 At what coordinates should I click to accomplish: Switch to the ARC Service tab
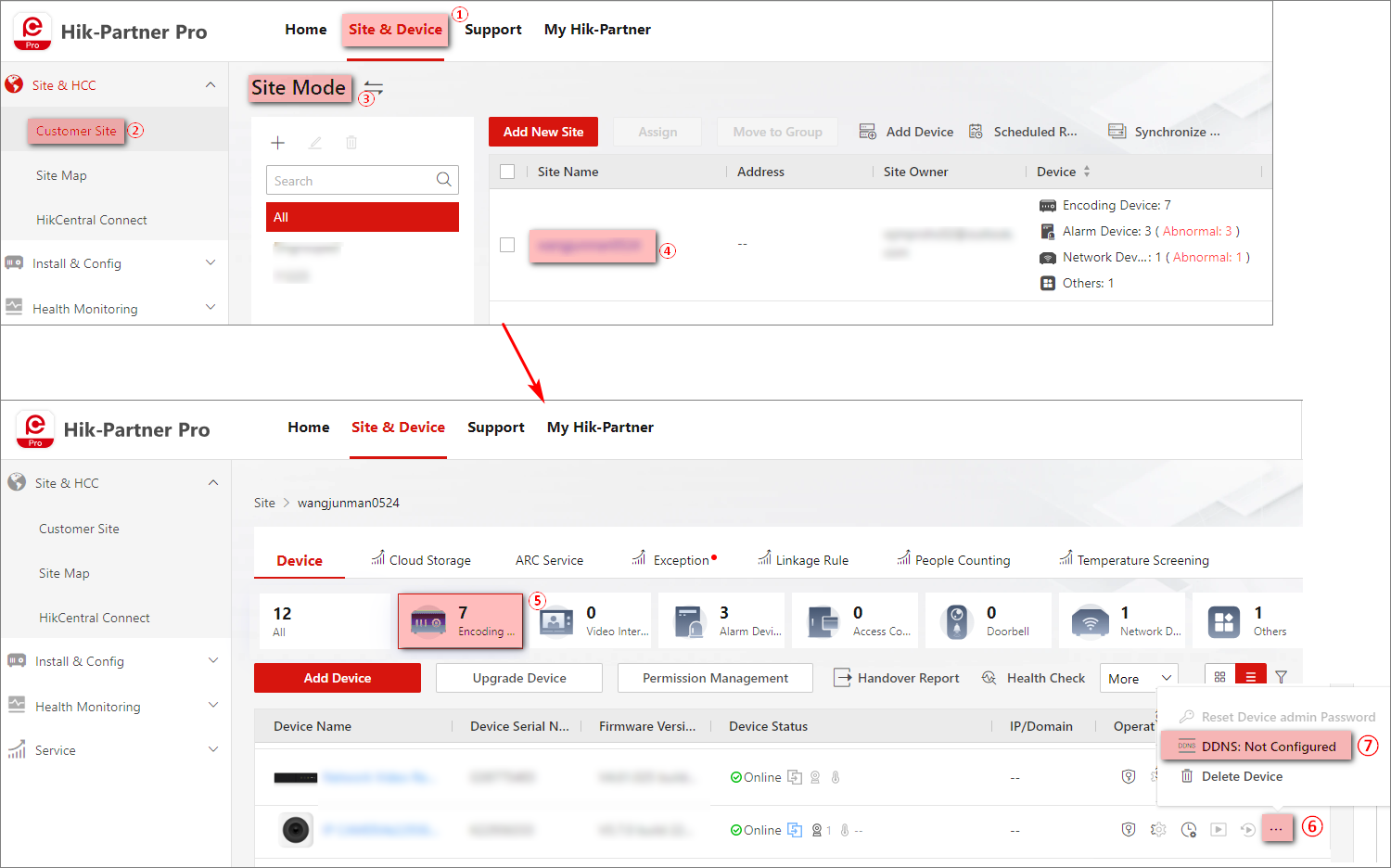(549, 560)
